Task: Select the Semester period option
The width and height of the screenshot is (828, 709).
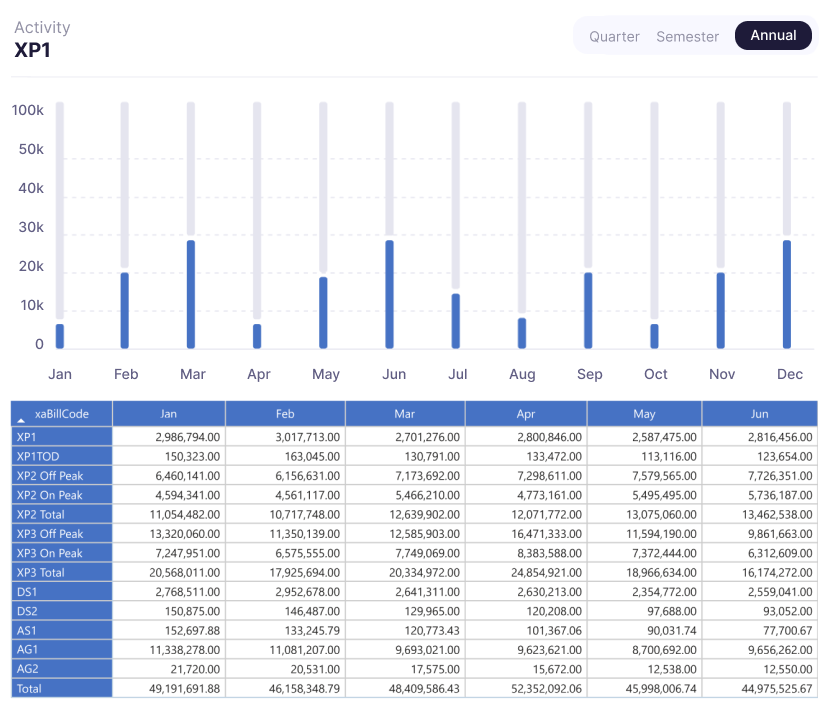Action: tap(687, 36)
